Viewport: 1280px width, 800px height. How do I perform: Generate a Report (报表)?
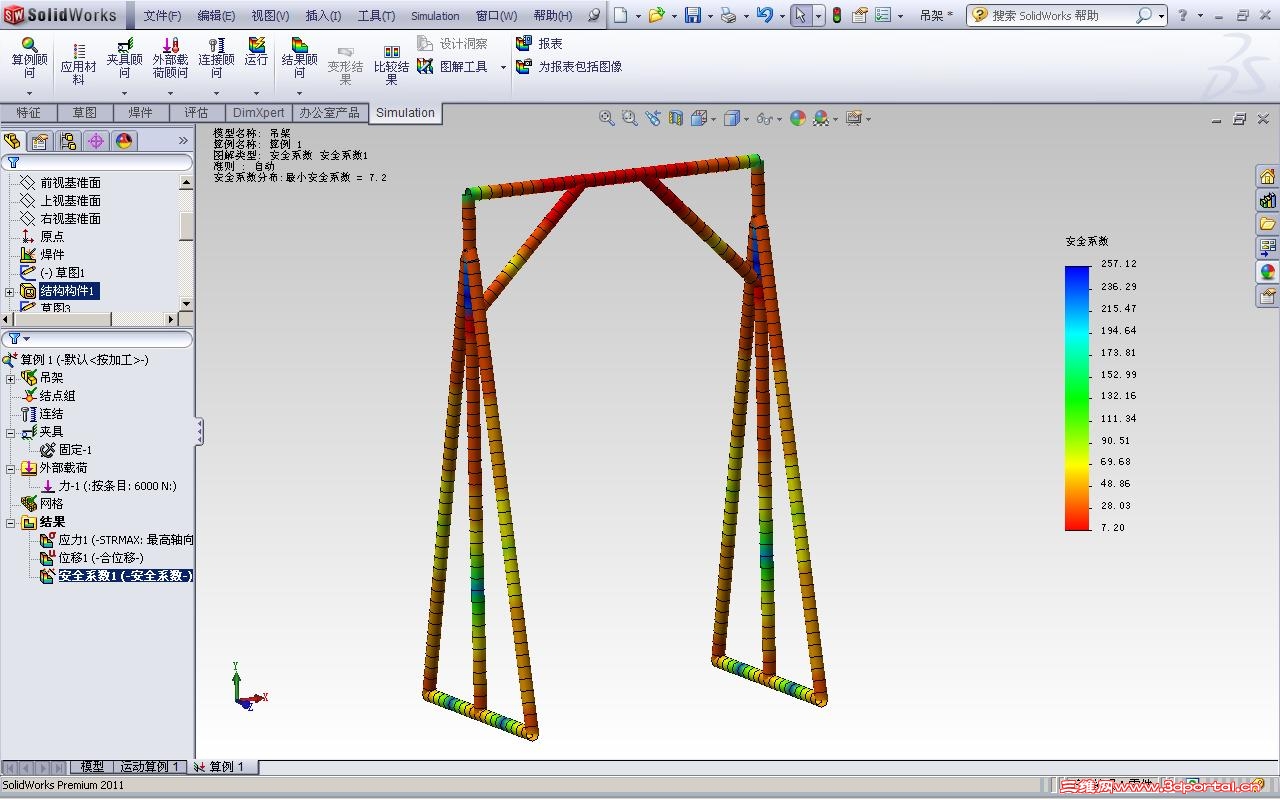pos(539,44)
